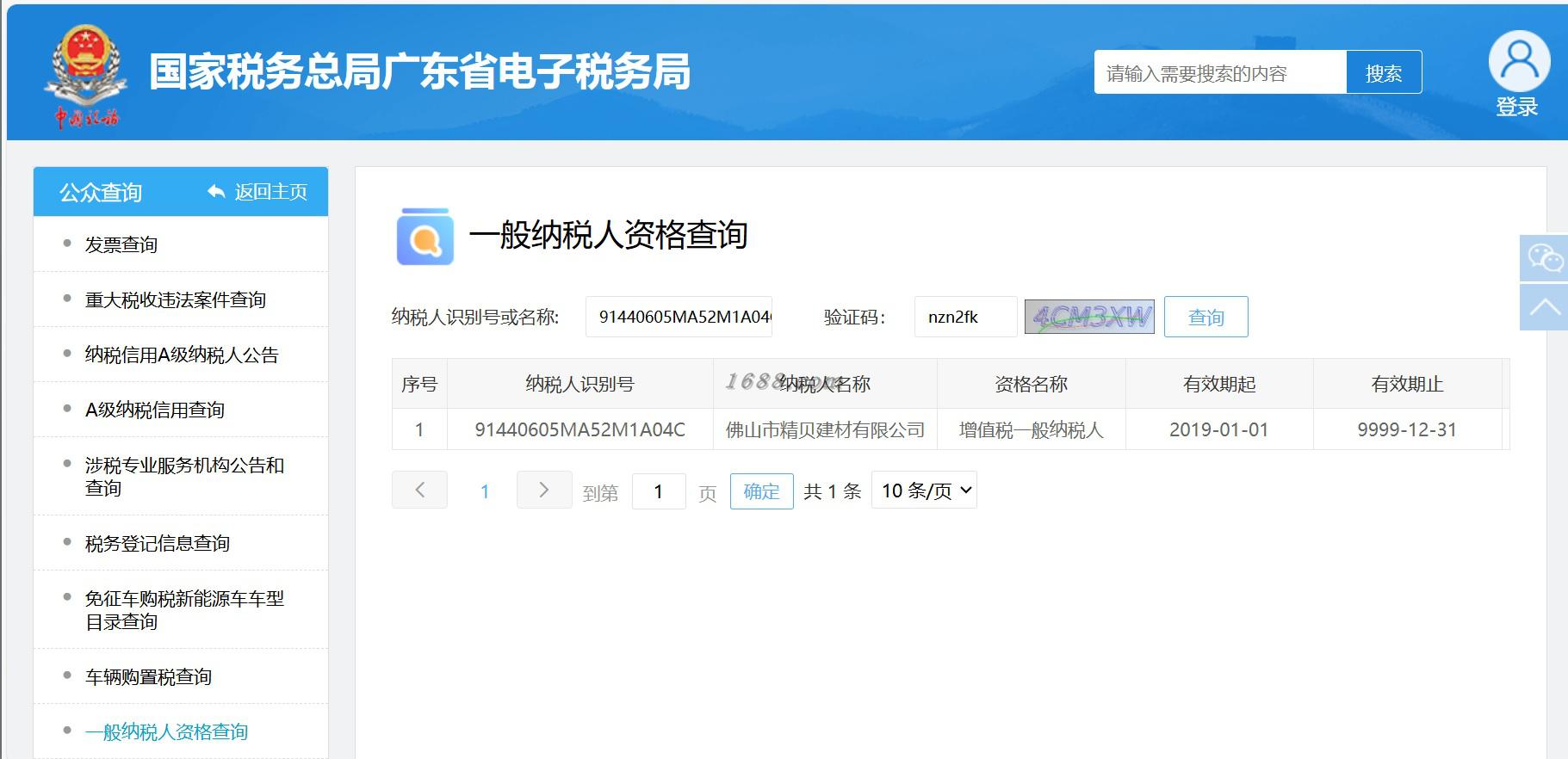Click cell 佛山市精贝建材有限公司
Viewport: 1568px width, 759px height.
(825, 429)
